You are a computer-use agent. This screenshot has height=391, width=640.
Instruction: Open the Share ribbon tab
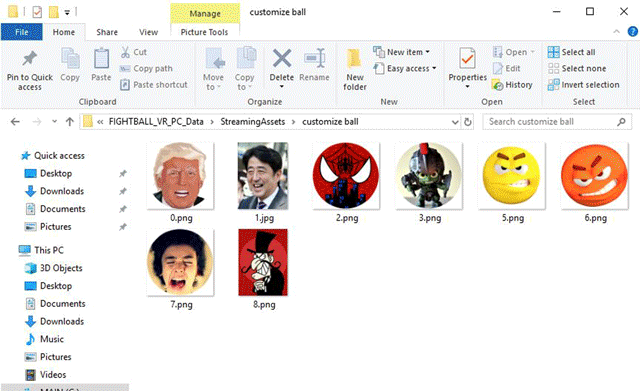pyautogui.click(x=107, y=32)
